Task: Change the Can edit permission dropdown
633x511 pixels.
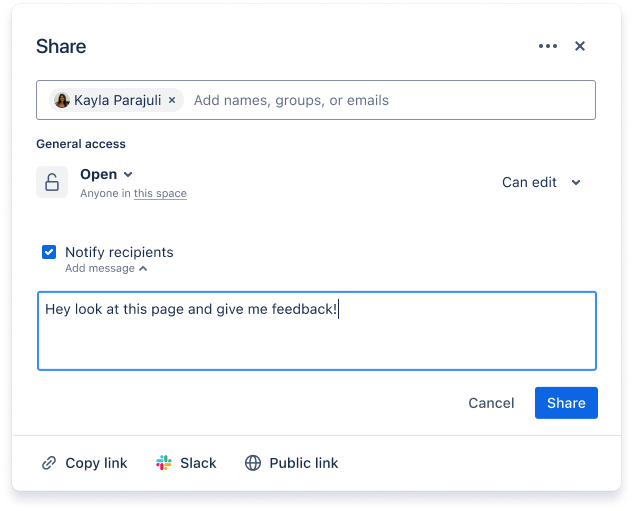Action: click(x=541, y=182)
